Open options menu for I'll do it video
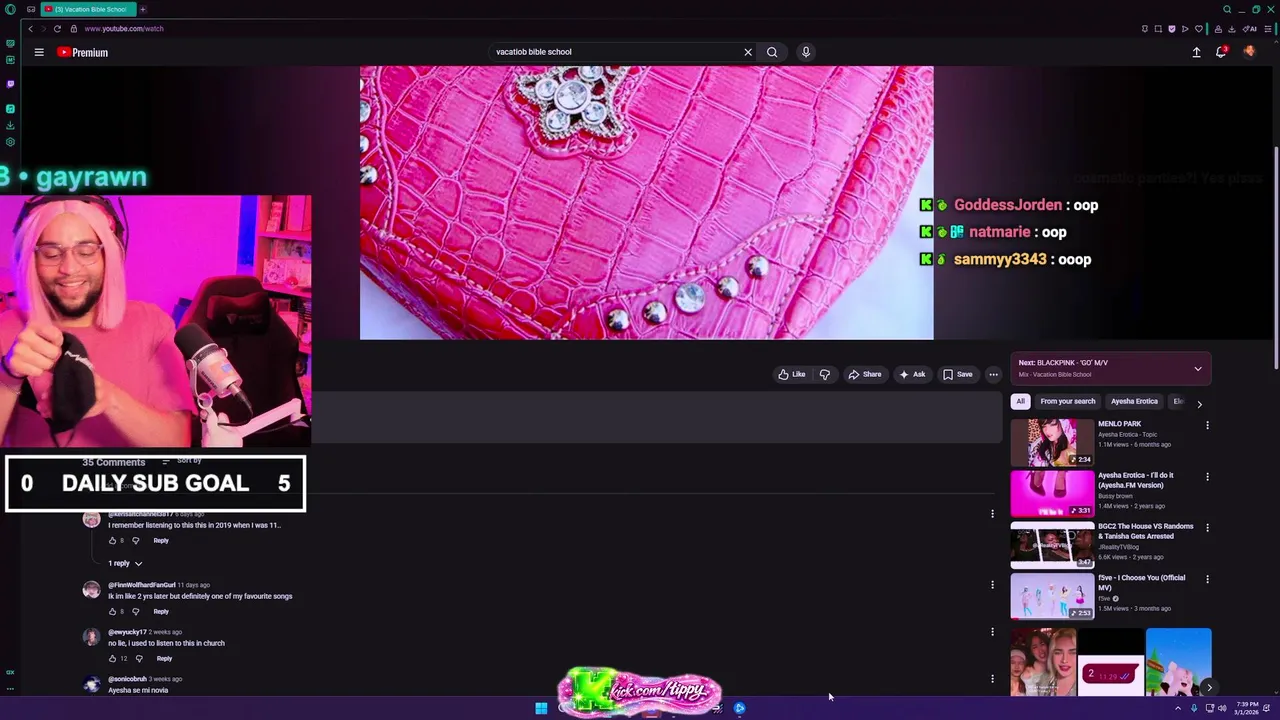Screen dimensions: 1280x720 [x=1207, y=477]
